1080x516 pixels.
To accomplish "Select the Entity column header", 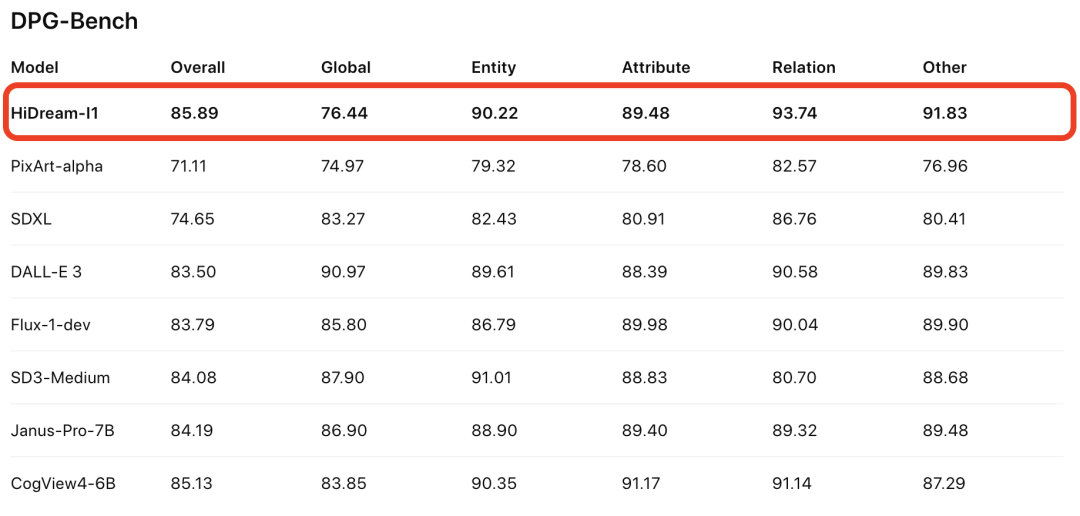I will point(493,68).
